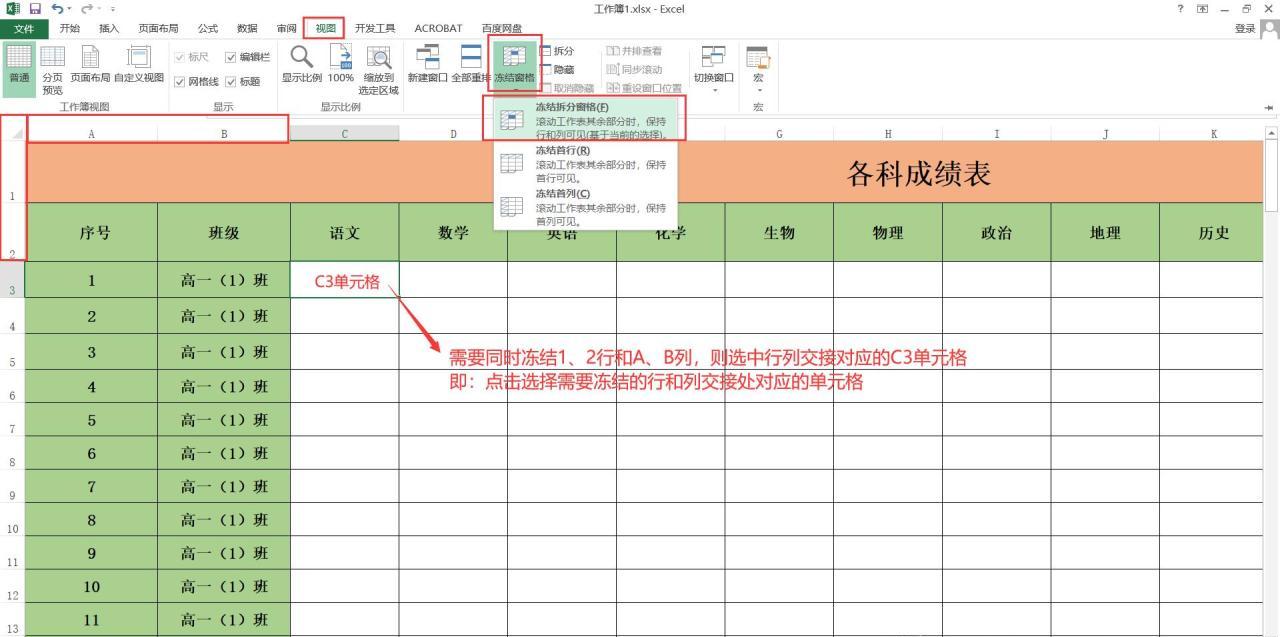The height and width of the screenshot is (637, 1280).
Task: Switch to the 数据 data tab
Action: 247,28
